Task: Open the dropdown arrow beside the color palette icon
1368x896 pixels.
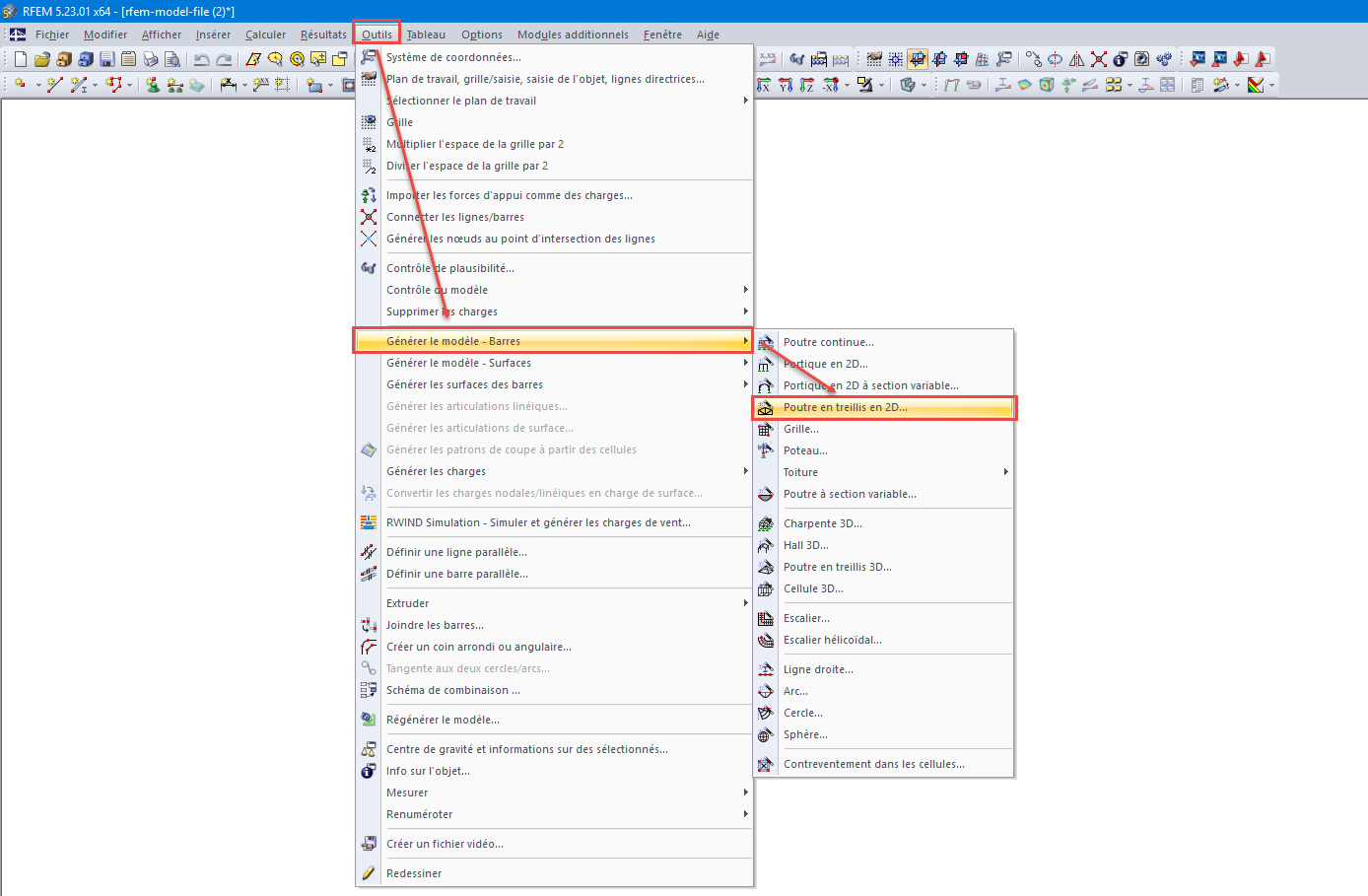Action: pos(1271,85)
